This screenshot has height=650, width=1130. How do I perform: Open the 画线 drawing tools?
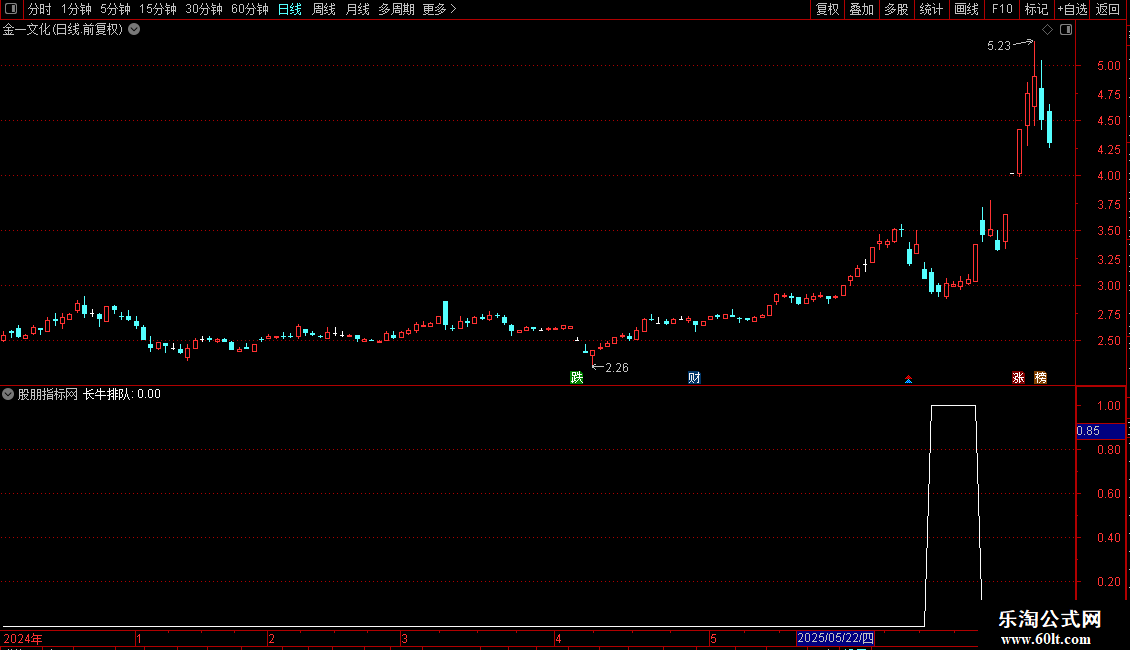pos(966,9)
